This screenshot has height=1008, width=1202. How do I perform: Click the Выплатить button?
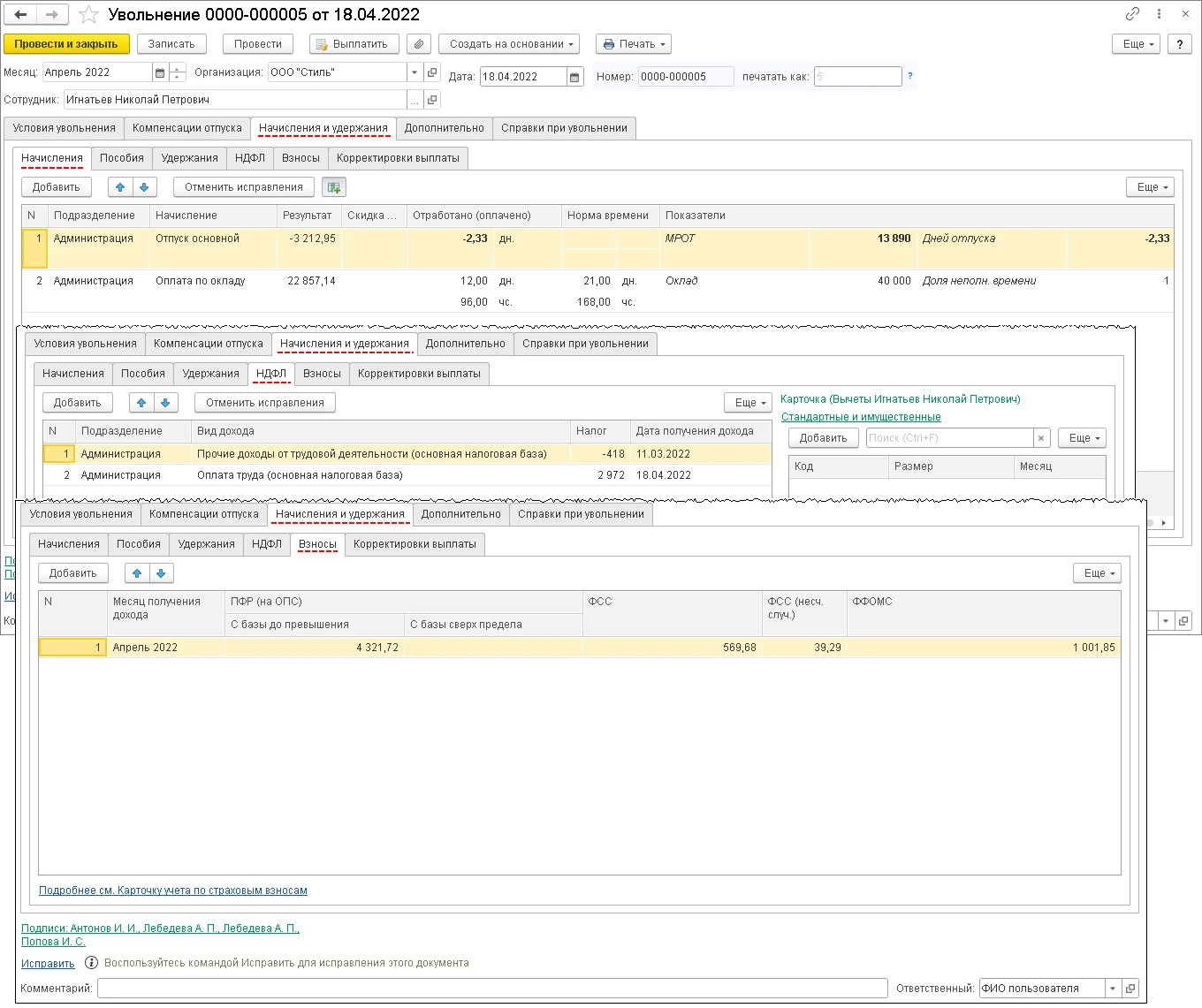(354, 44)
